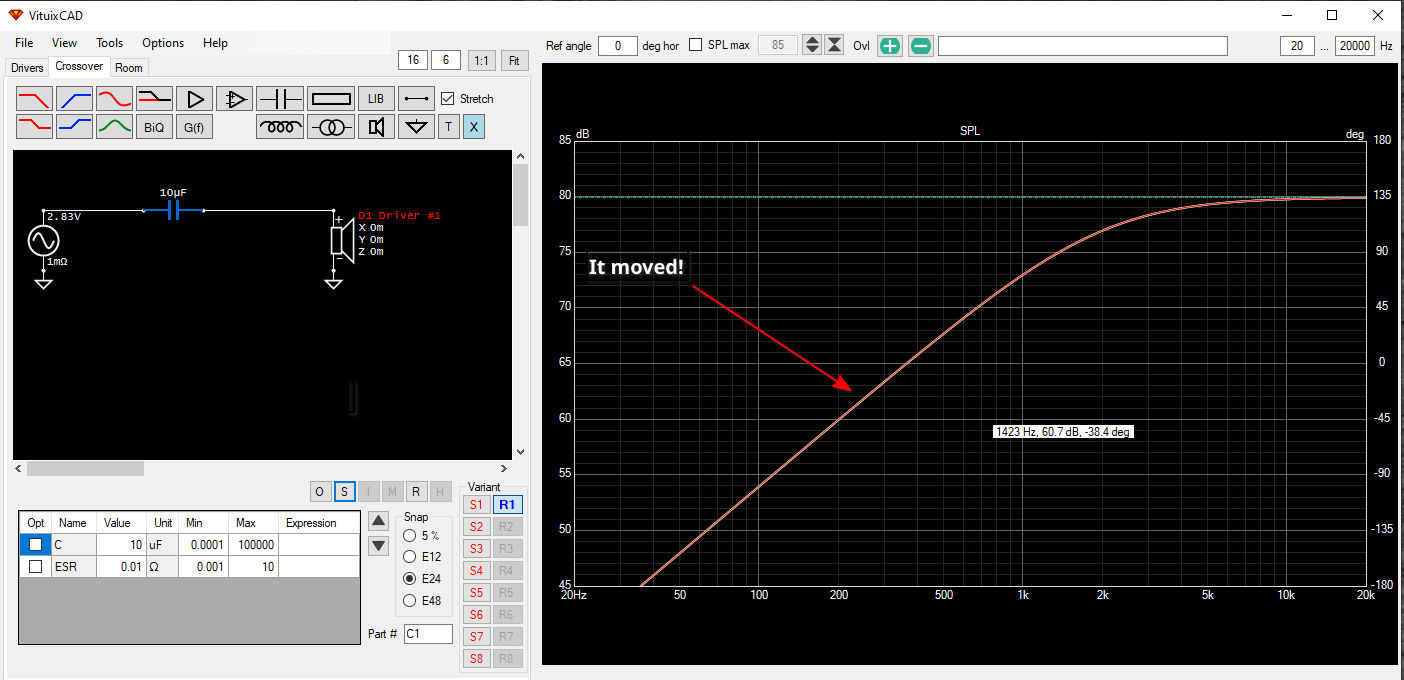This screenshot has width=1404, height=680.
Task: Open the Options menu
Action: 163,43
